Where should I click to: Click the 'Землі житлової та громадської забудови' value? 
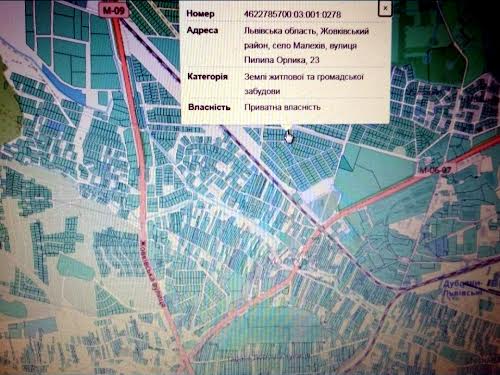pyautogui.click(x=304, y=84)
